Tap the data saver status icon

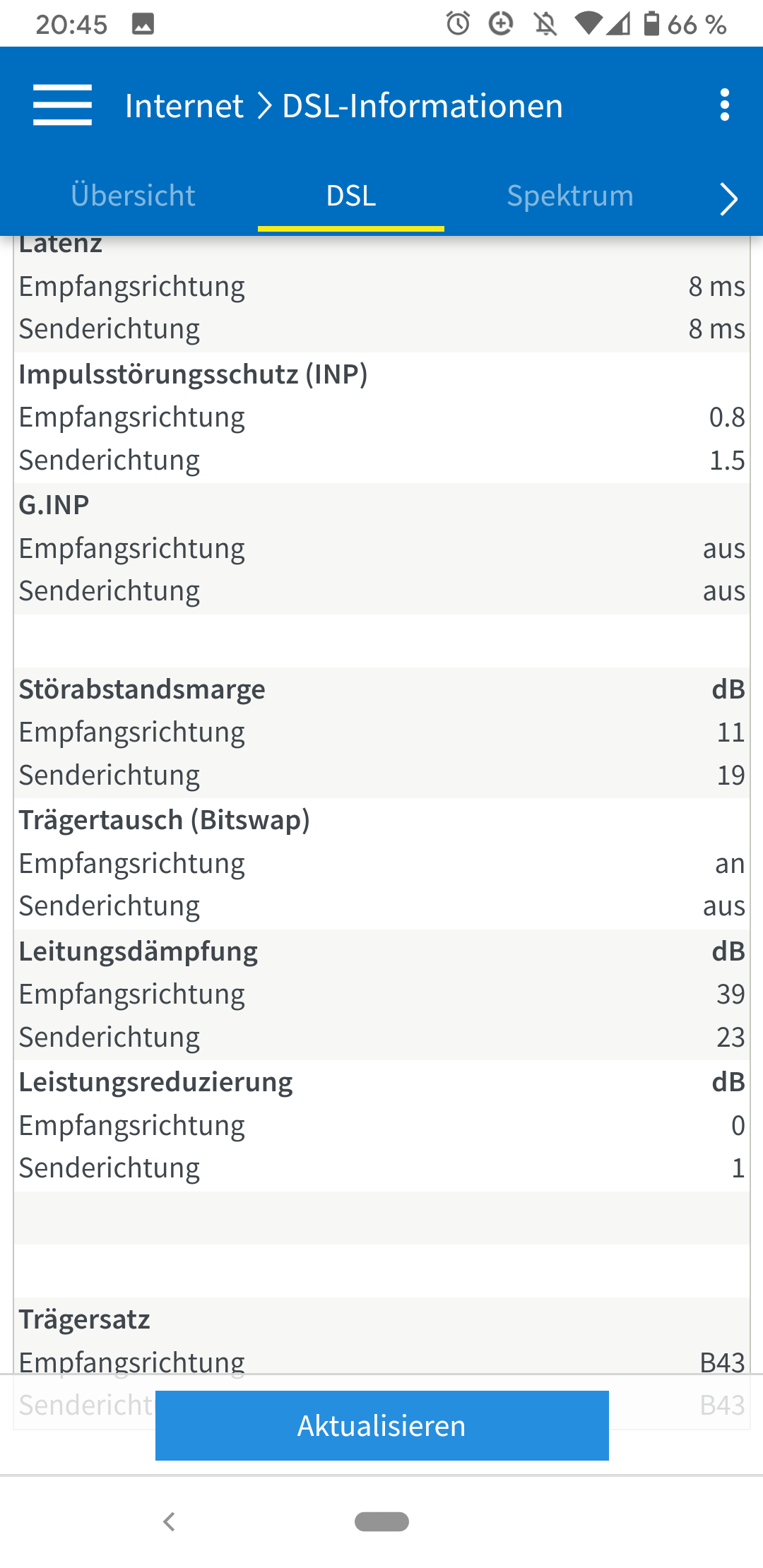(501, 24)
